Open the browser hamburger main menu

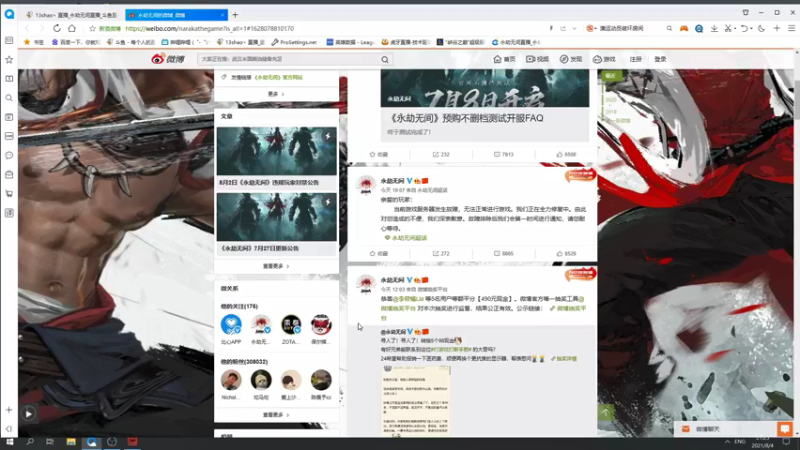(x=791, y=29)
